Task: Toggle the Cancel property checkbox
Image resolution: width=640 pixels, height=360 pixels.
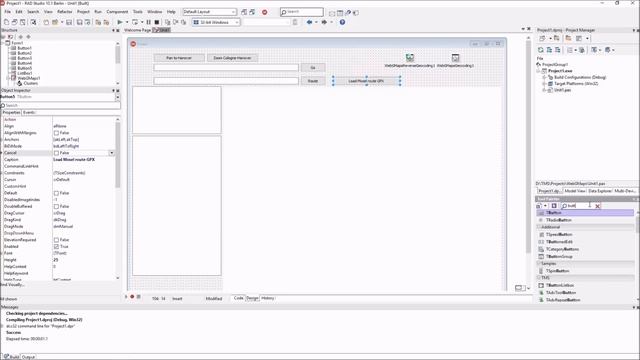Action: click(x=56, y=153)
